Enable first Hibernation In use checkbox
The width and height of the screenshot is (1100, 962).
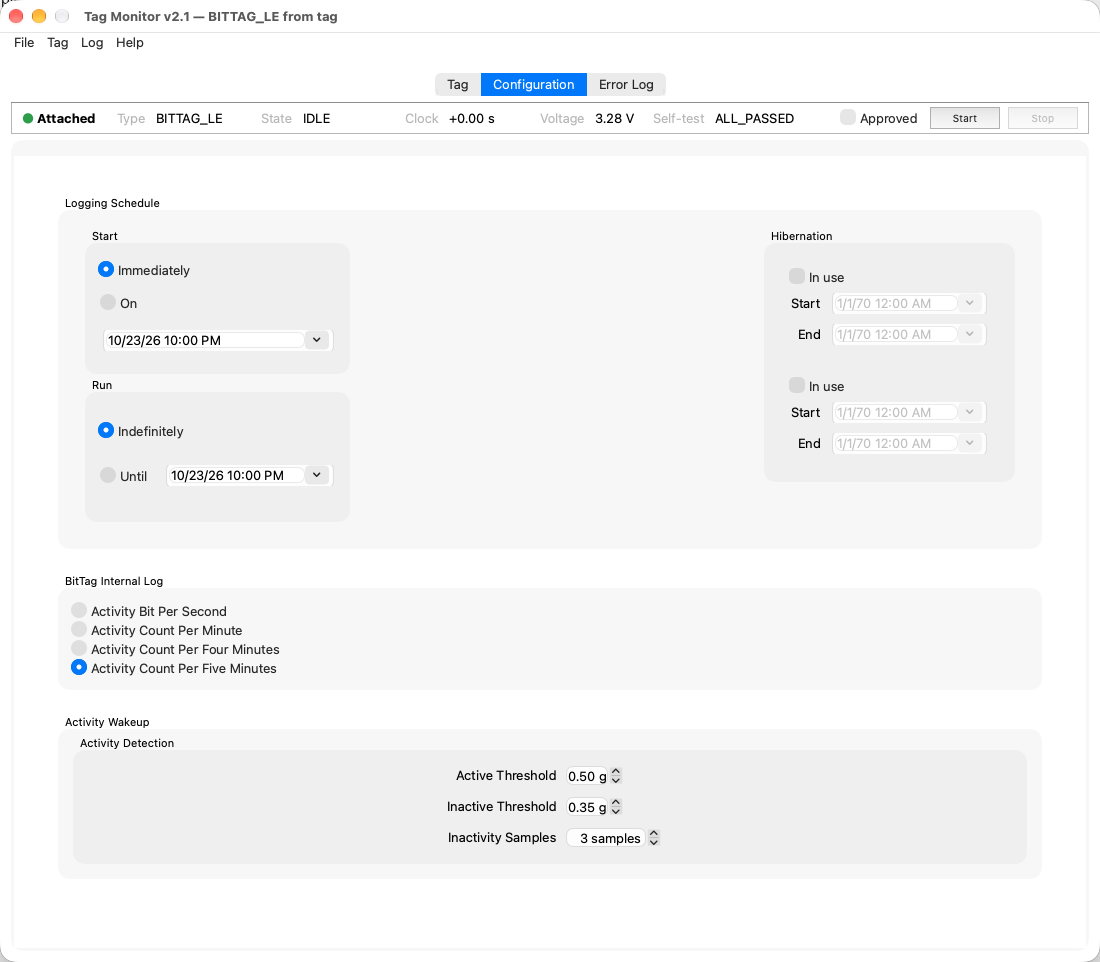797,276
